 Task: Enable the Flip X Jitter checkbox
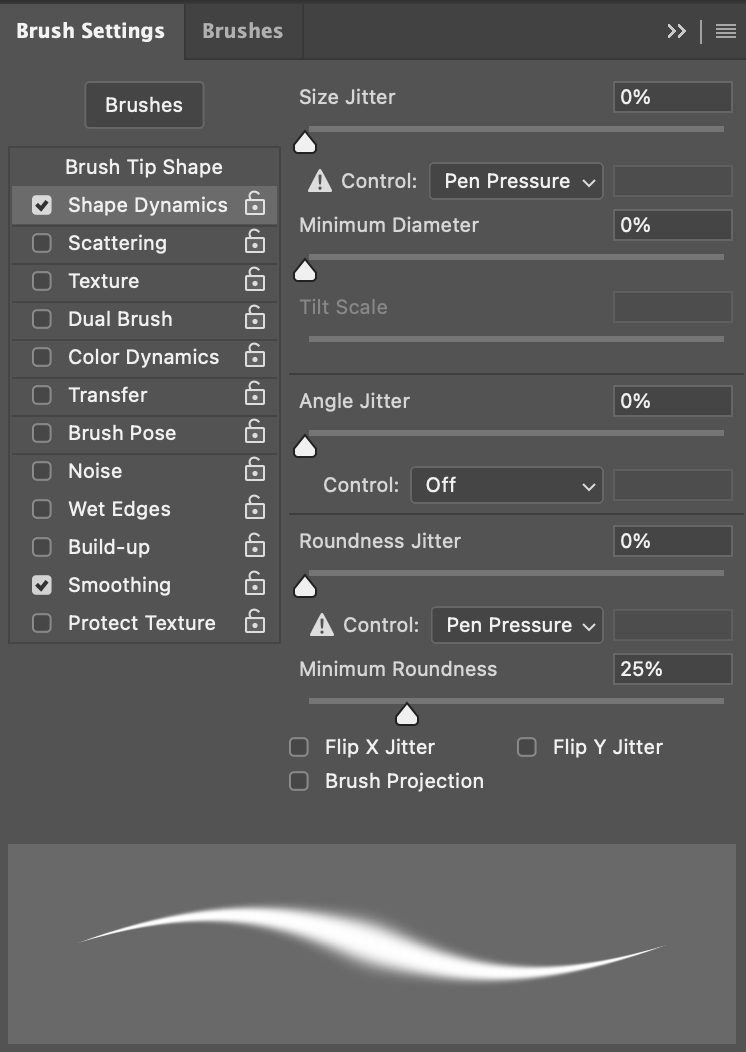point(298,747)
